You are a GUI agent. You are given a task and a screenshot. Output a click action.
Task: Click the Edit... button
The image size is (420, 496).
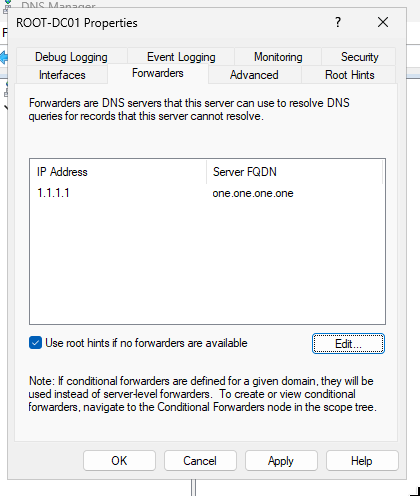348,343
